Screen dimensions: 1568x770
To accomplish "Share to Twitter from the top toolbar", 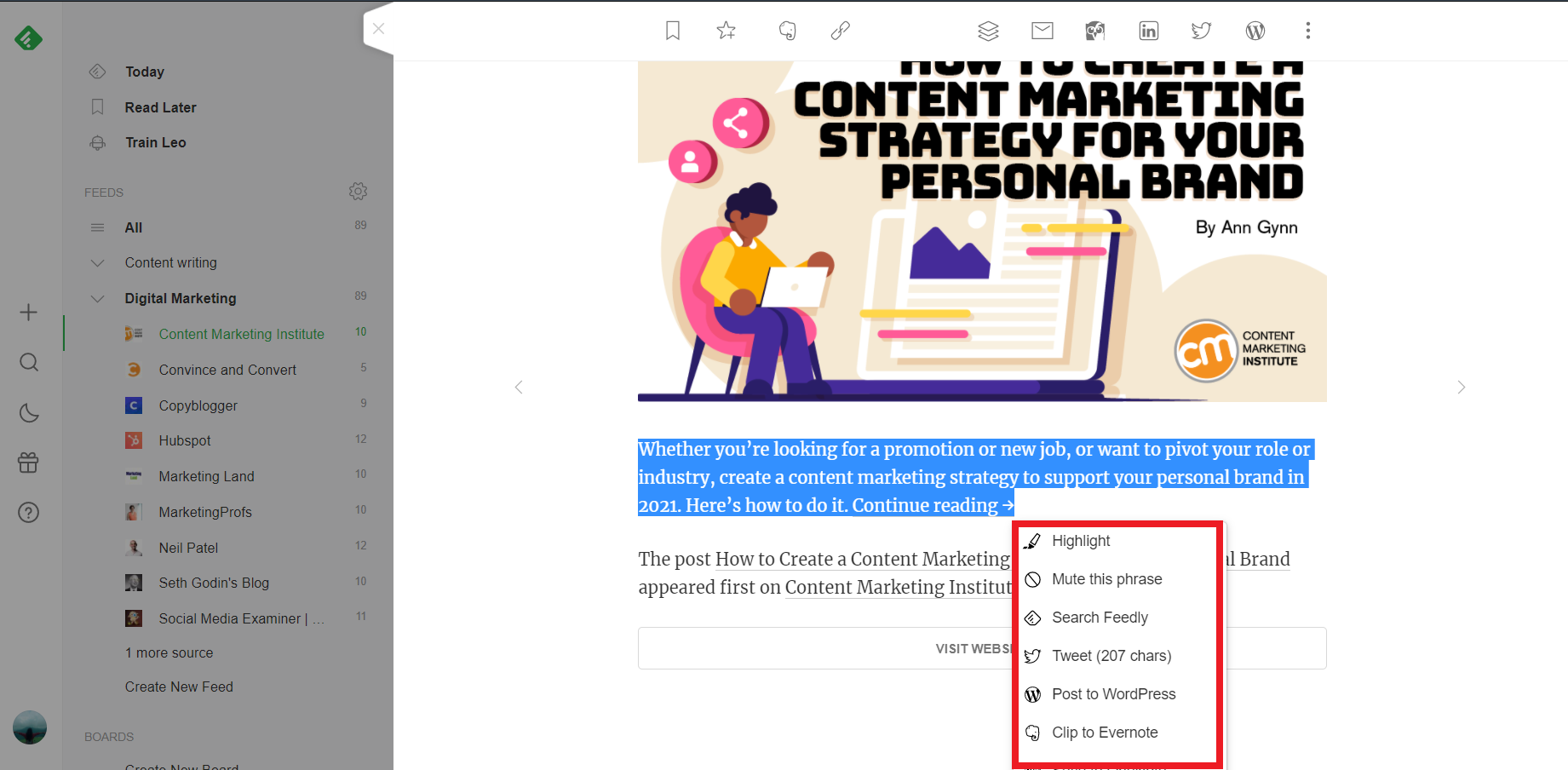I will click(1202, 31).
